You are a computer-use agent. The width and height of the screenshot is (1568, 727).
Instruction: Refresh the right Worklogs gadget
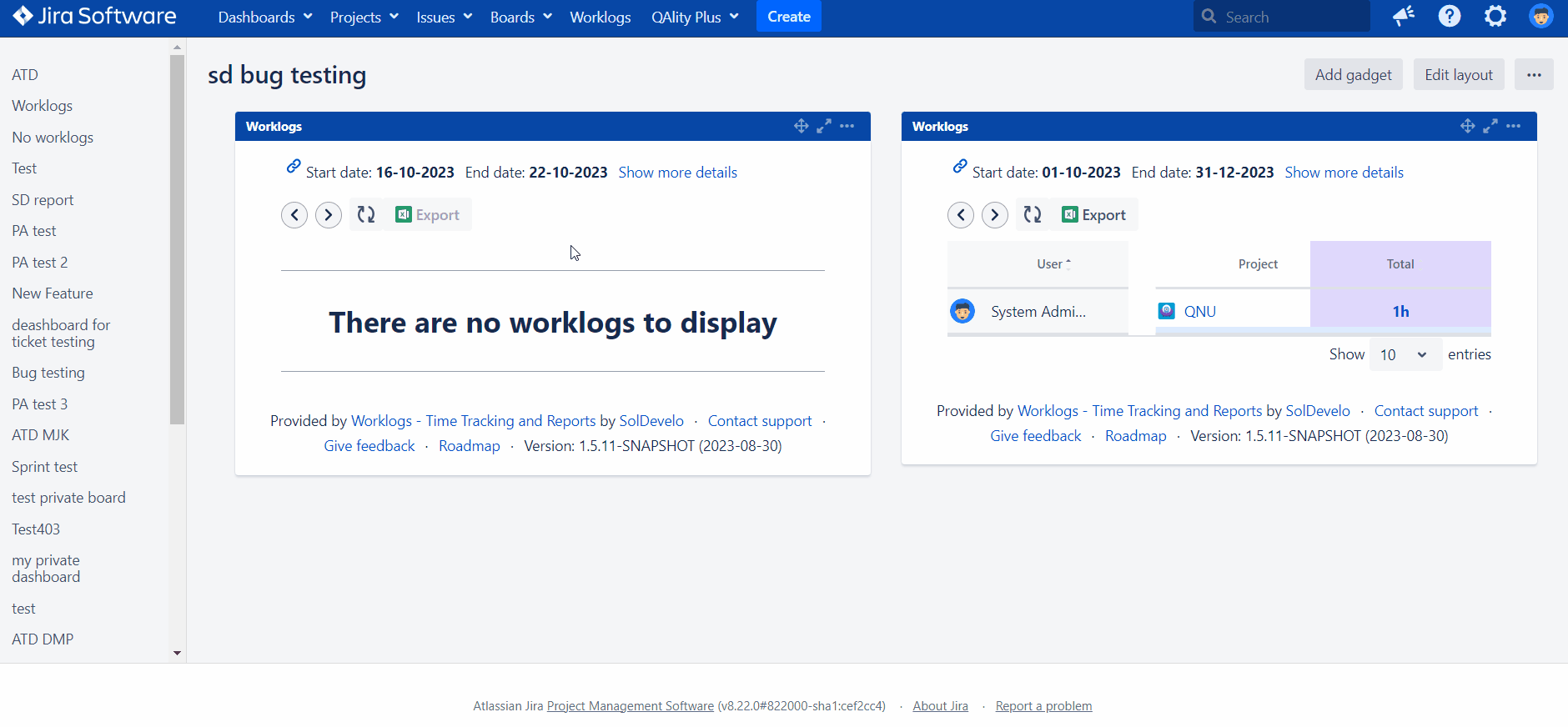pyautogui.click(x=1033, y=214)
